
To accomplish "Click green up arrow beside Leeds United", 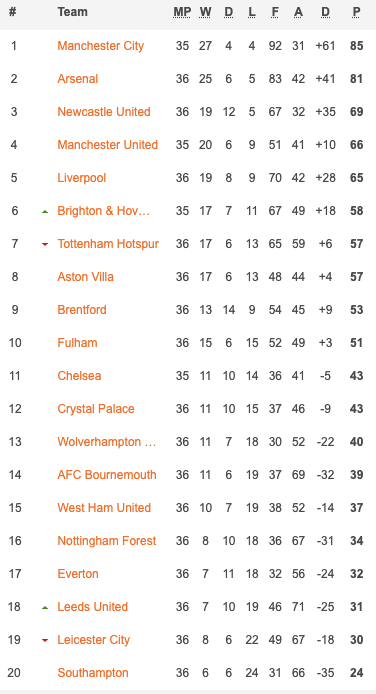I will pos(45,608).
